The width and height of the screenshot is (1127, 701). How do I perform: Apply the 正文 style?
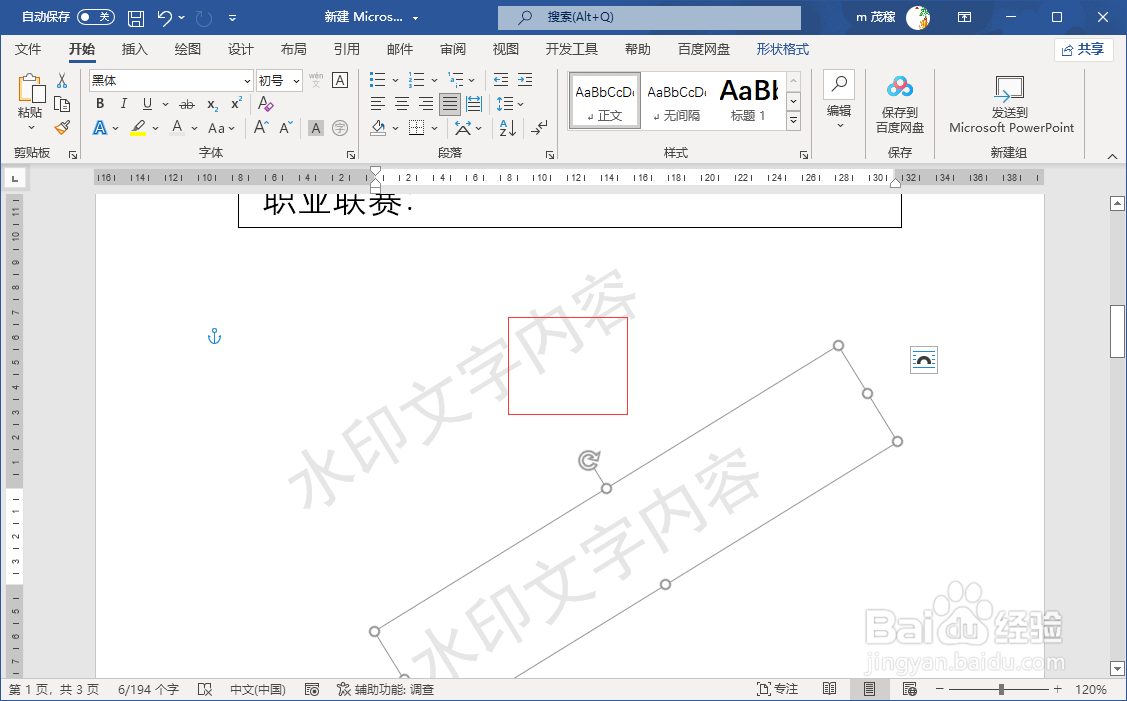(x=604, y=101)
